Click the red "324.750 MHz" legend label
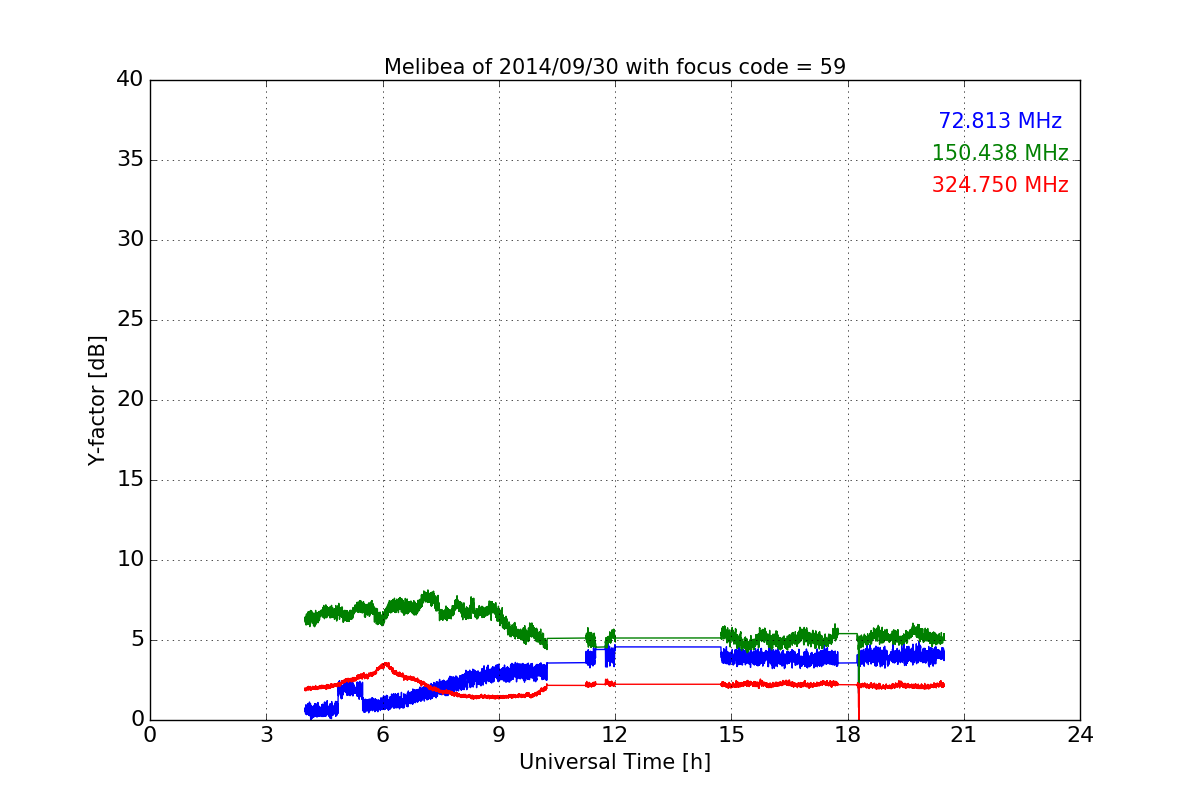This screenshot has height=800, width=1200. pyautogui.click(x=1000, y=185)
